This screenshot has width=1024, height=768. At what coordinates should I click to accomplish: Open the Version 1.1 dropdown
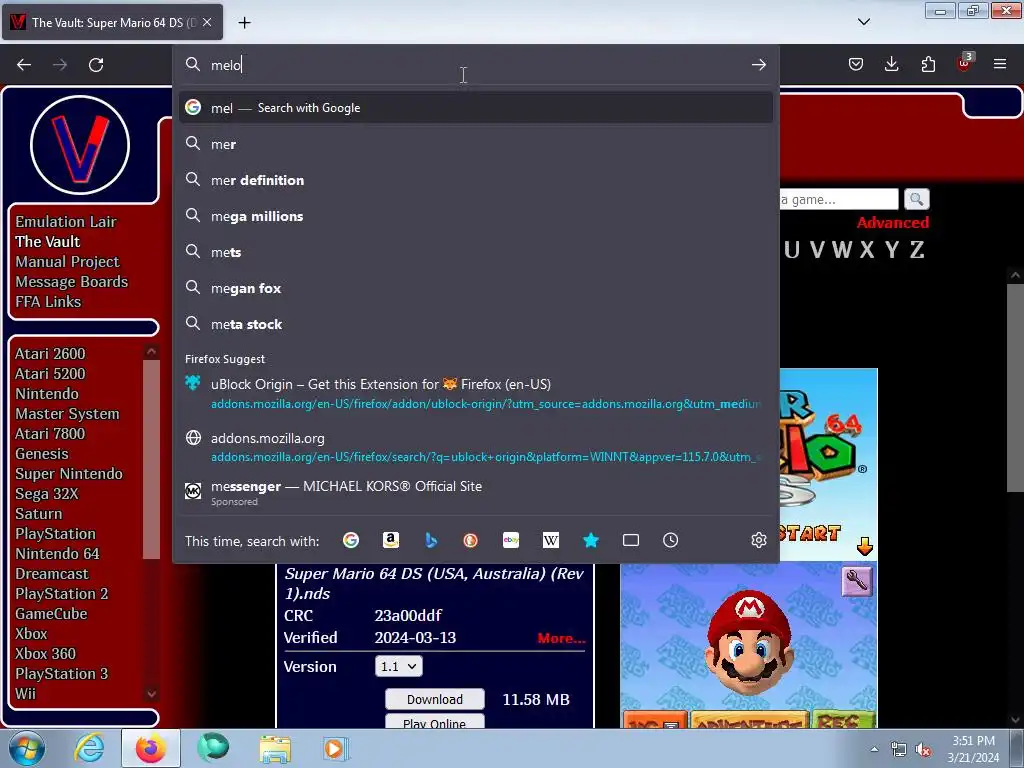pyautogui.click(x=398, y=666)
